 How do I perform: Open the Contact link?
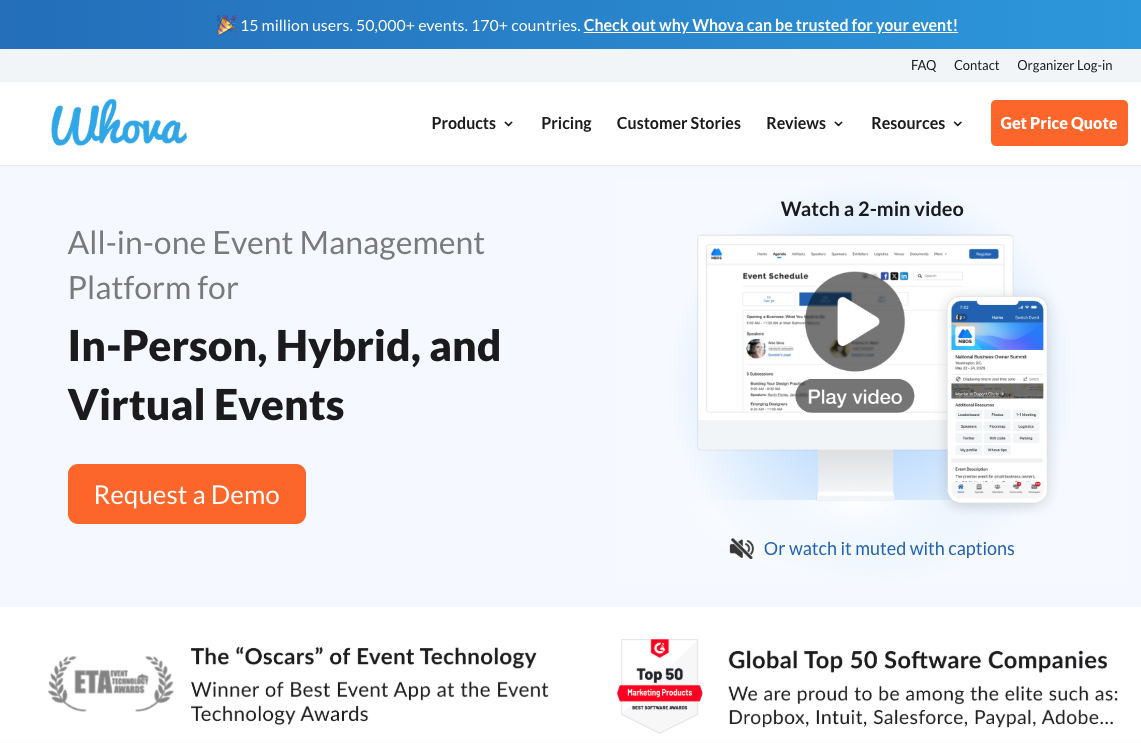click(x=976, y=65)
